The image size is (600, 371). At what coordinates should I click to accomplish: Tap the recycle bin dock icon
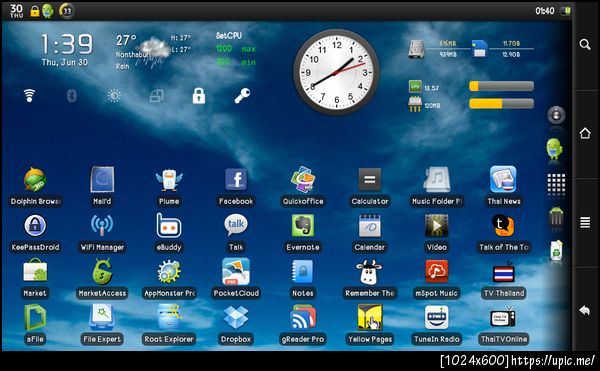click(x=556, y=251)
